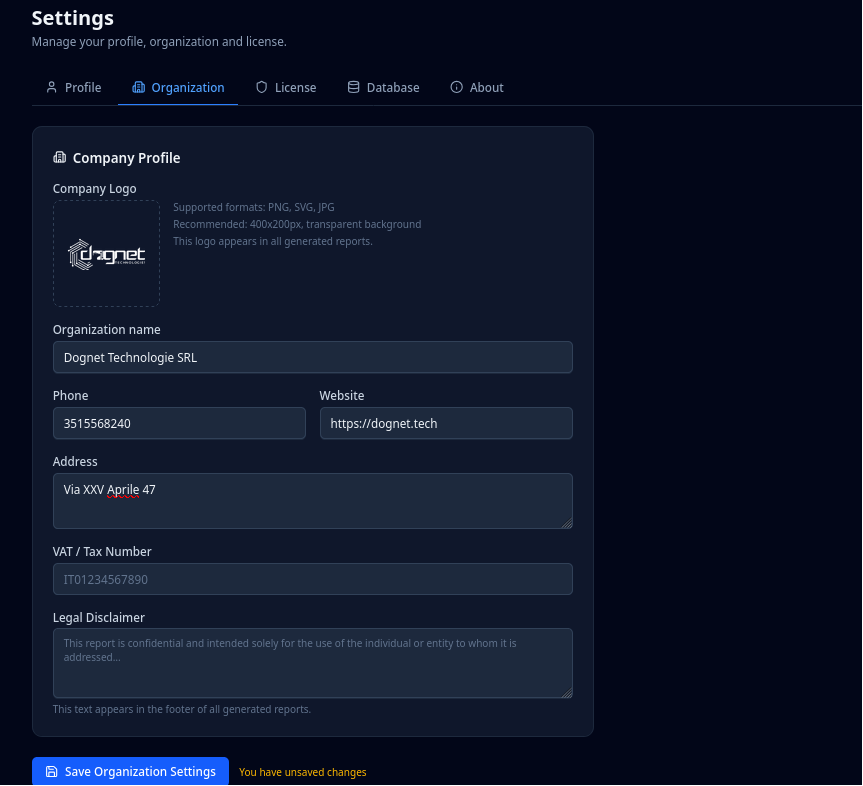
Task: Click the Address field label
Action: pos(75,462)
